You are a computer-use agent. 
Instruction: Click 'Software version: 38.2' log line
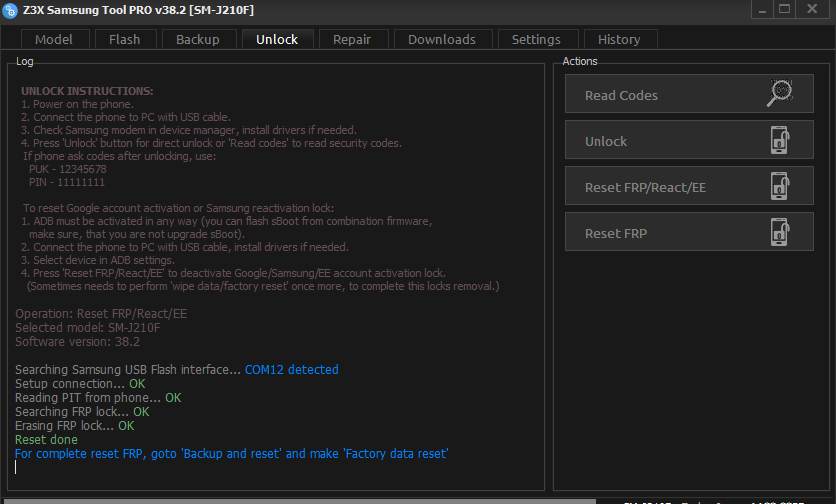click(77, 341)
